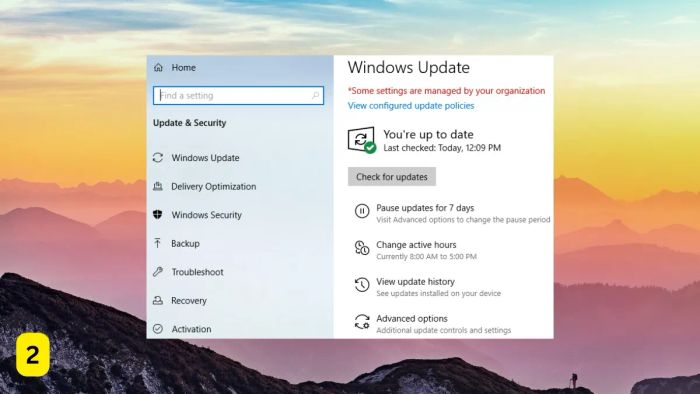The width and height of the screenshot is (700, 394).
Task: Click the update history clock icon
Action: (362, 285)
